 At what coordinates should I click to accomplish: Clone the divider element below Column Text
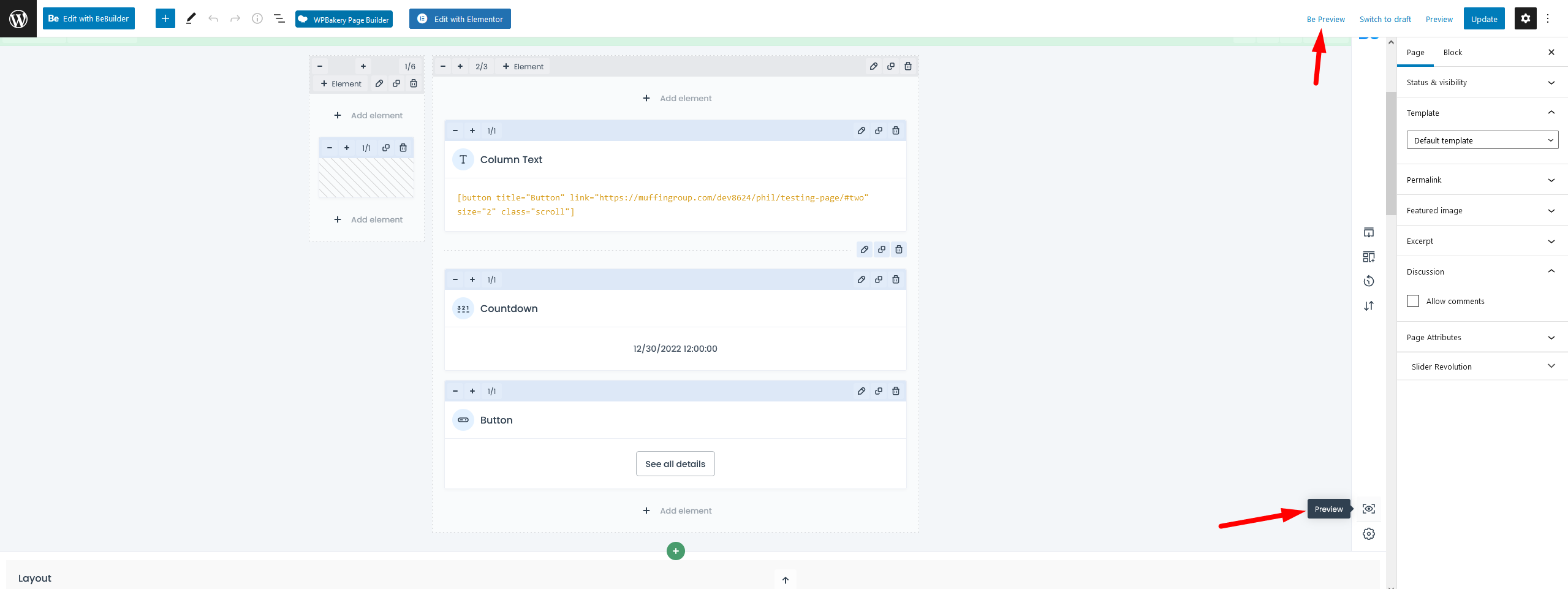point(882,249)
